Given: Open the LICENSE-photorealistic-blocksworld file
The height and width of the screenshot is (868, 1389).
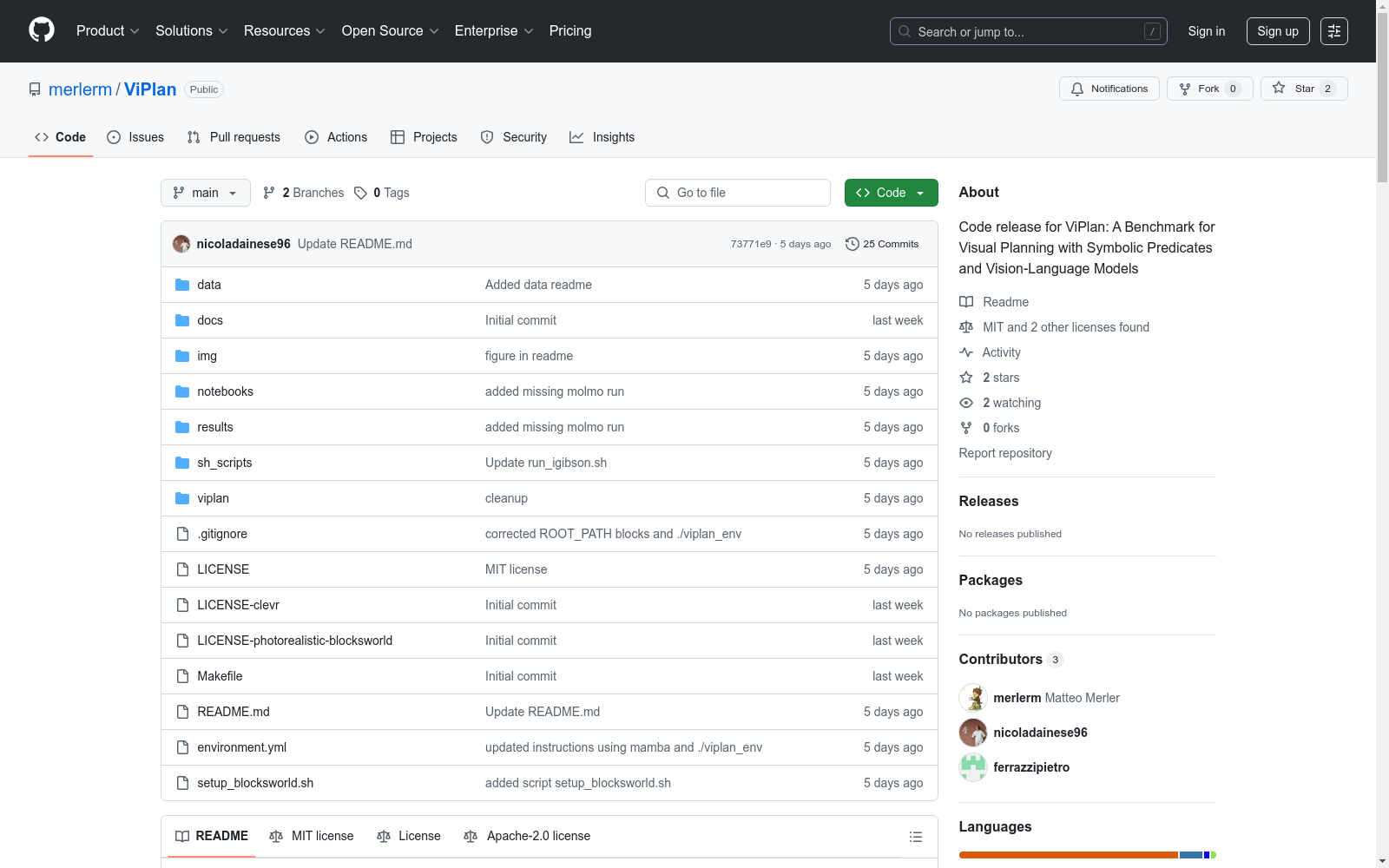Looking at the screenshot, I should (294, 641).
